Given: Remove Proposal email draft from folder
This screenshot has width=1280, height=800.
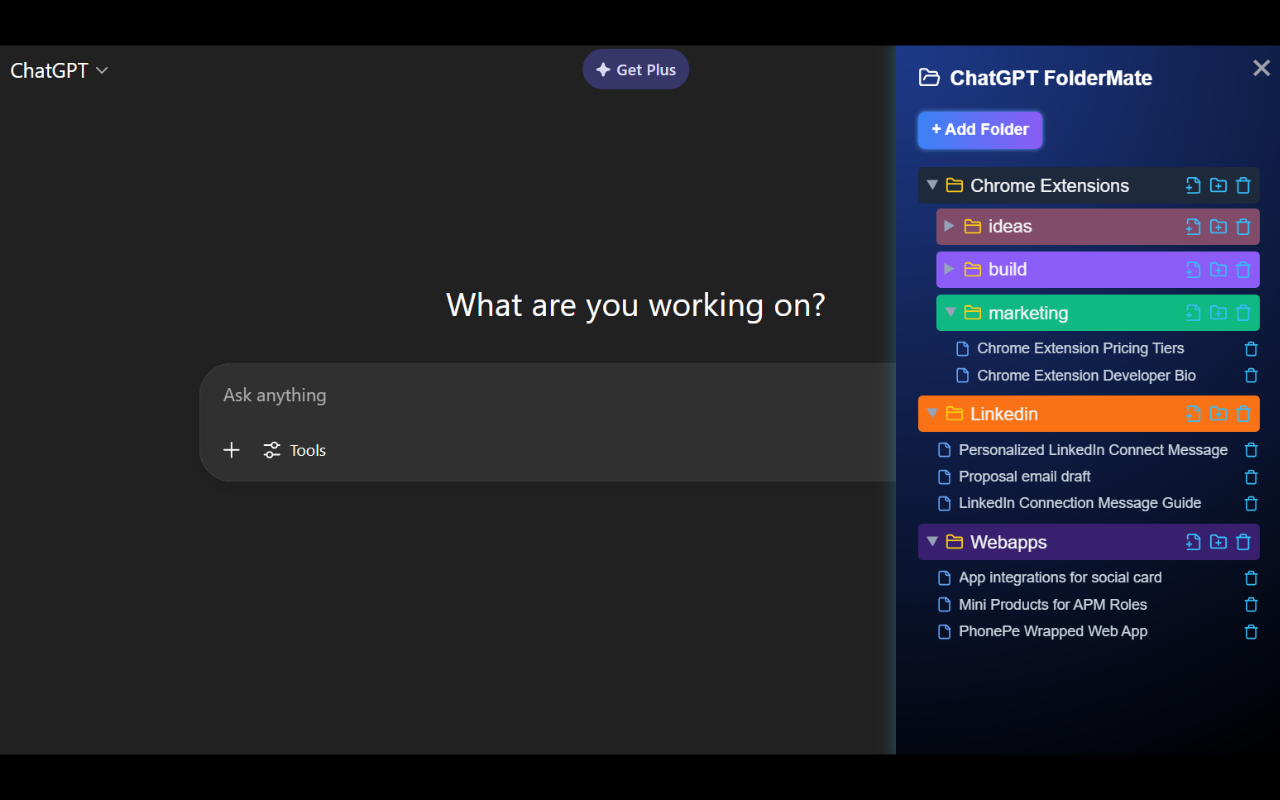Looking at the screenshot, I should (x=1250, y=477).
